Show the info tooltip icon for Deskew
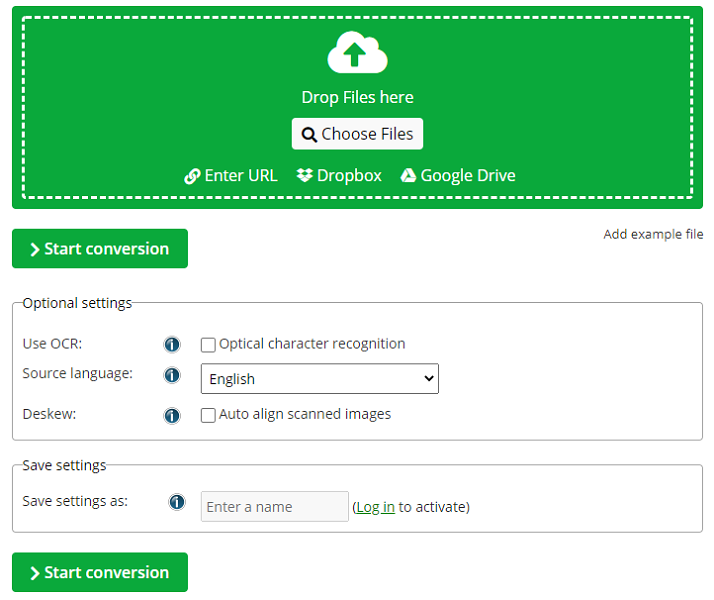This screenshot has height=600, width=714. tap(172, 415)
